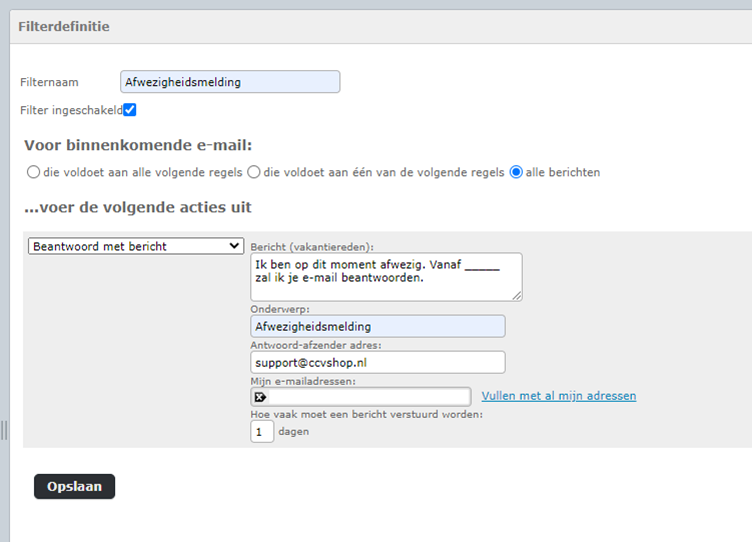The image size is (752, 542).
Task: Click the Filternaam text field
Action: (230, 82)
